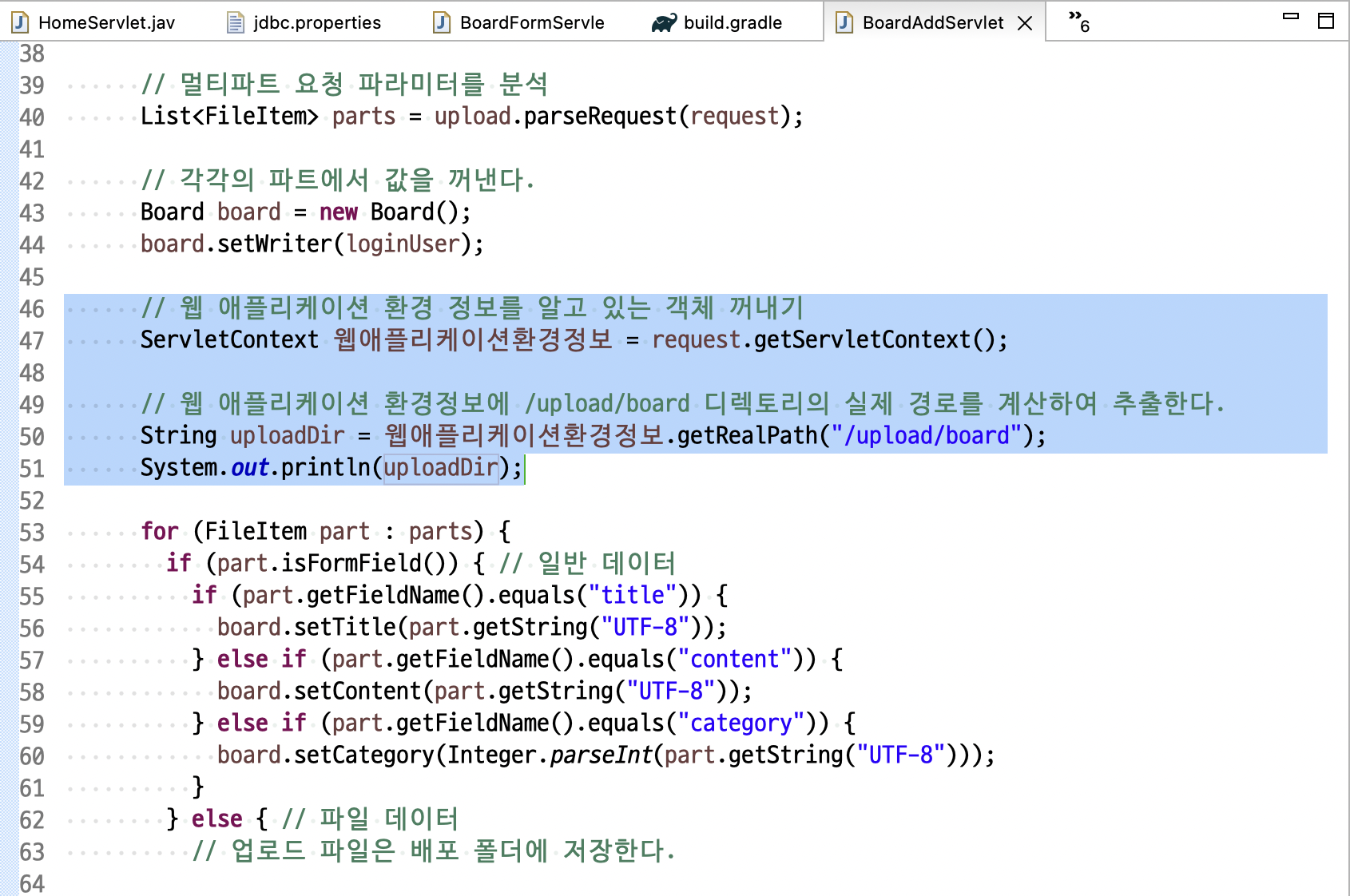This screenshot has height=896, width=1350.
Task: Click "ServletContext" on line 47
Action: [229, 340]
